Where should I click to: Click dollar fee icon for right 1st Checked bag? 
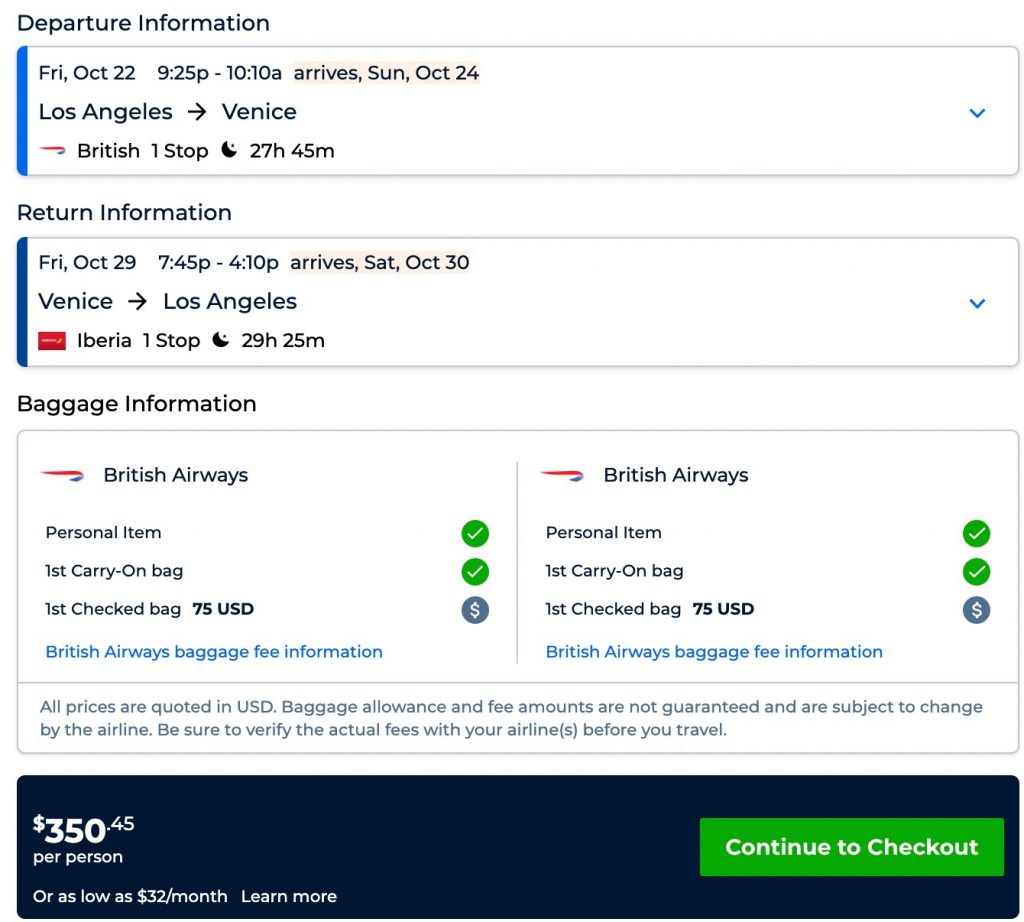click(x=976, y=610)
